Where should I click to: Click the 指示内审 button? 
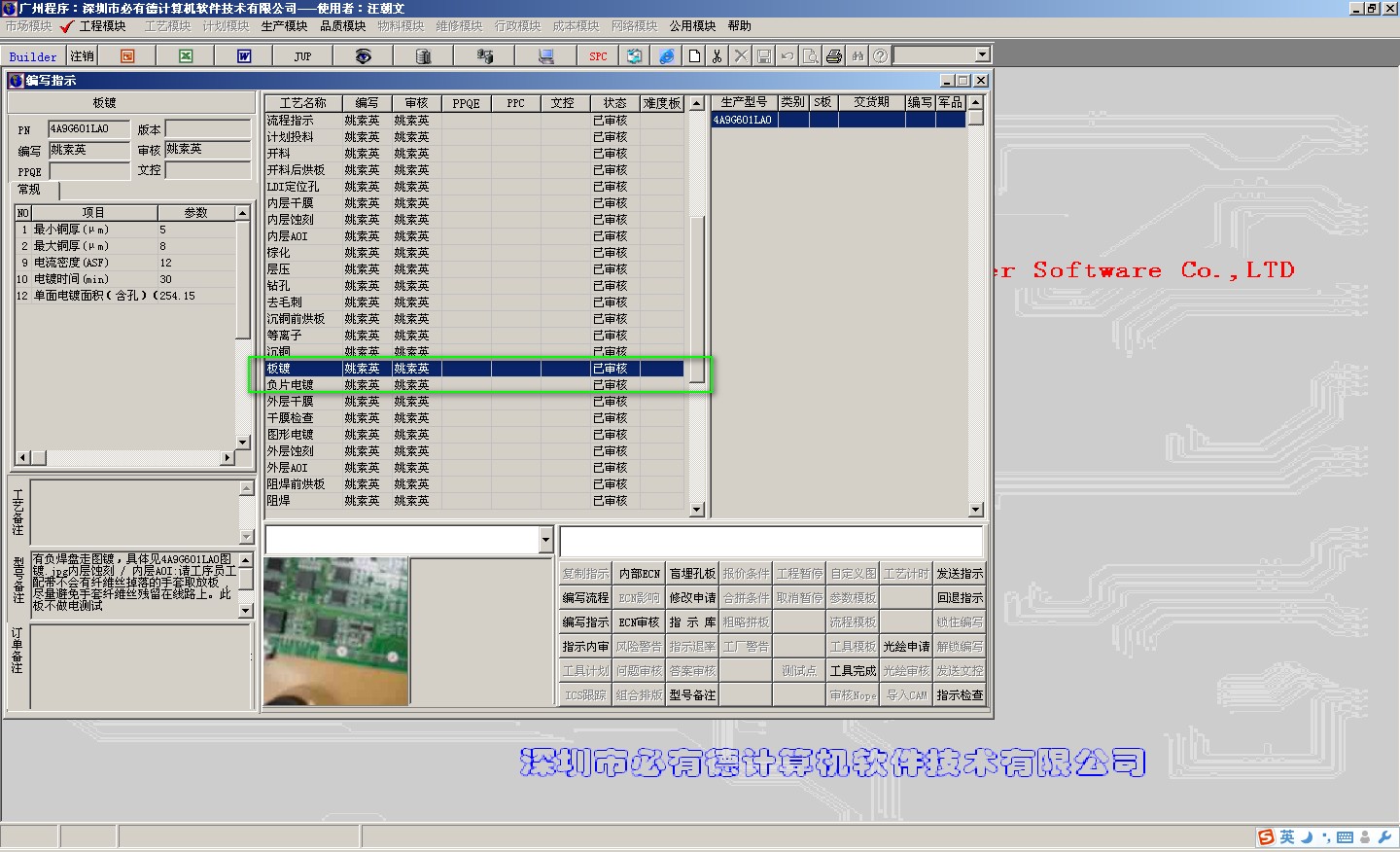(x=585, y=647)
